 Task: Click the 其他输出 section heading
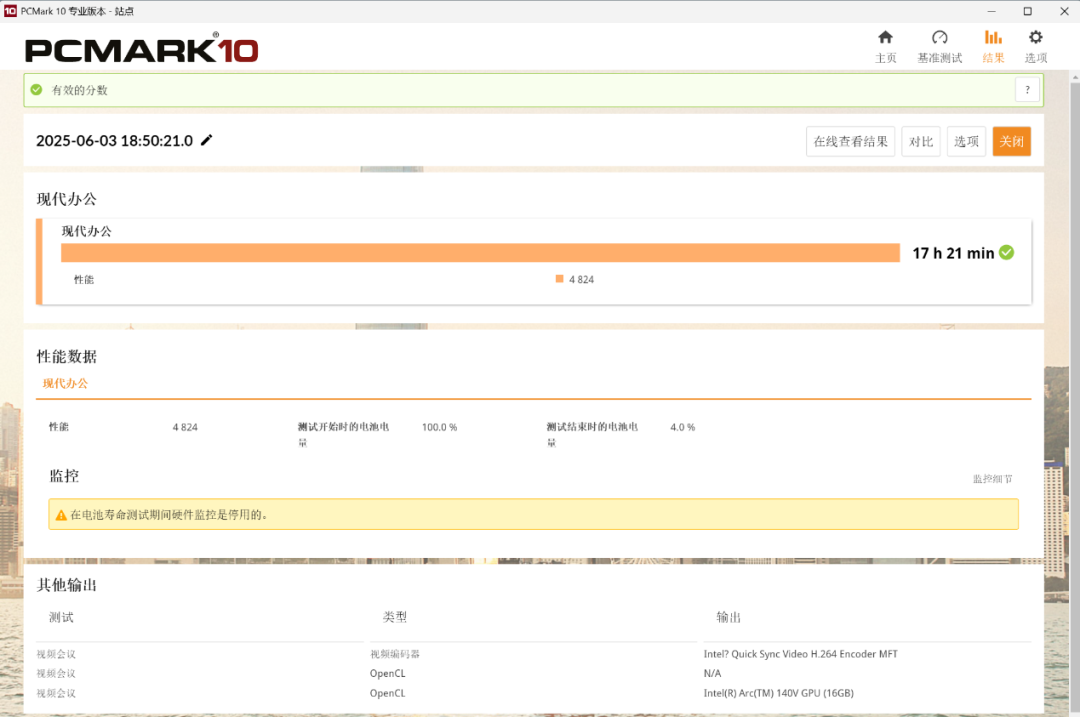pos(67,585)
